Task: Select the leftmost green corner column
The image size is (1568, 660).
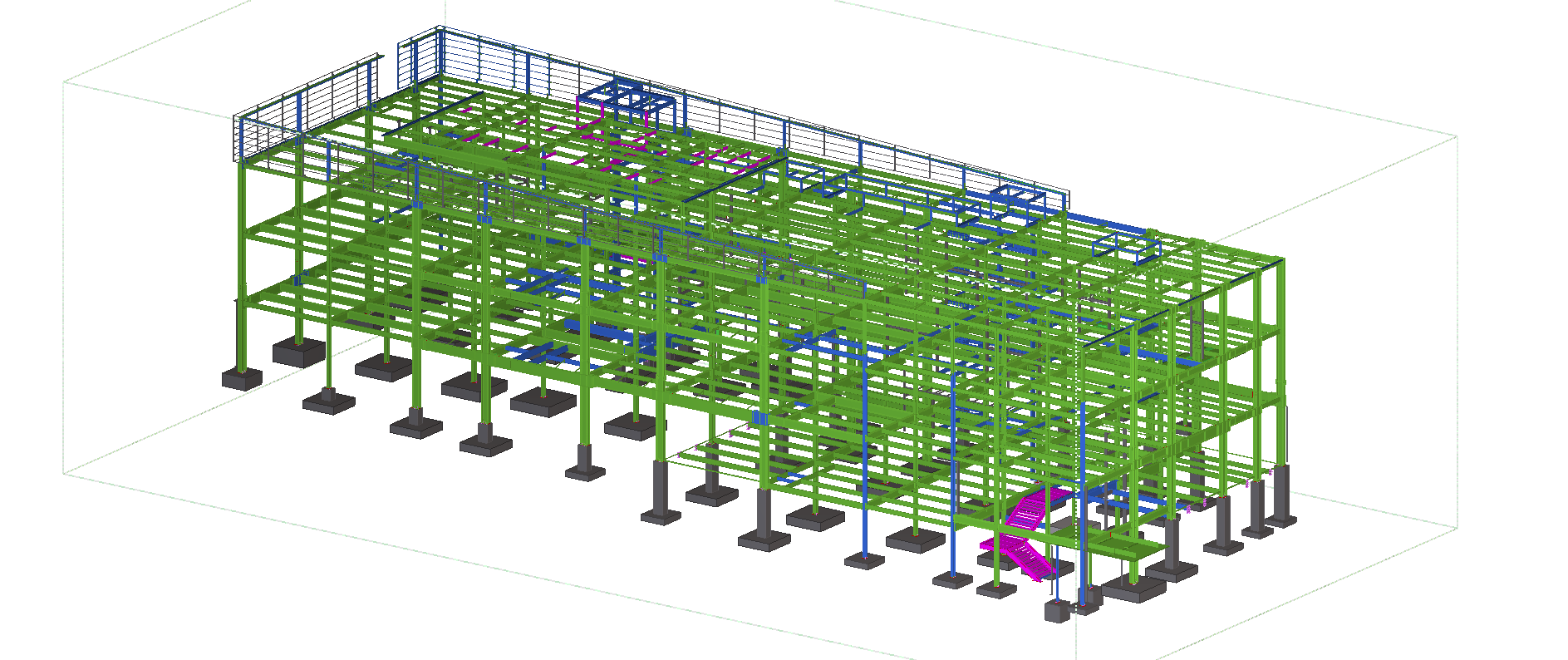Action: coord(242,266)
